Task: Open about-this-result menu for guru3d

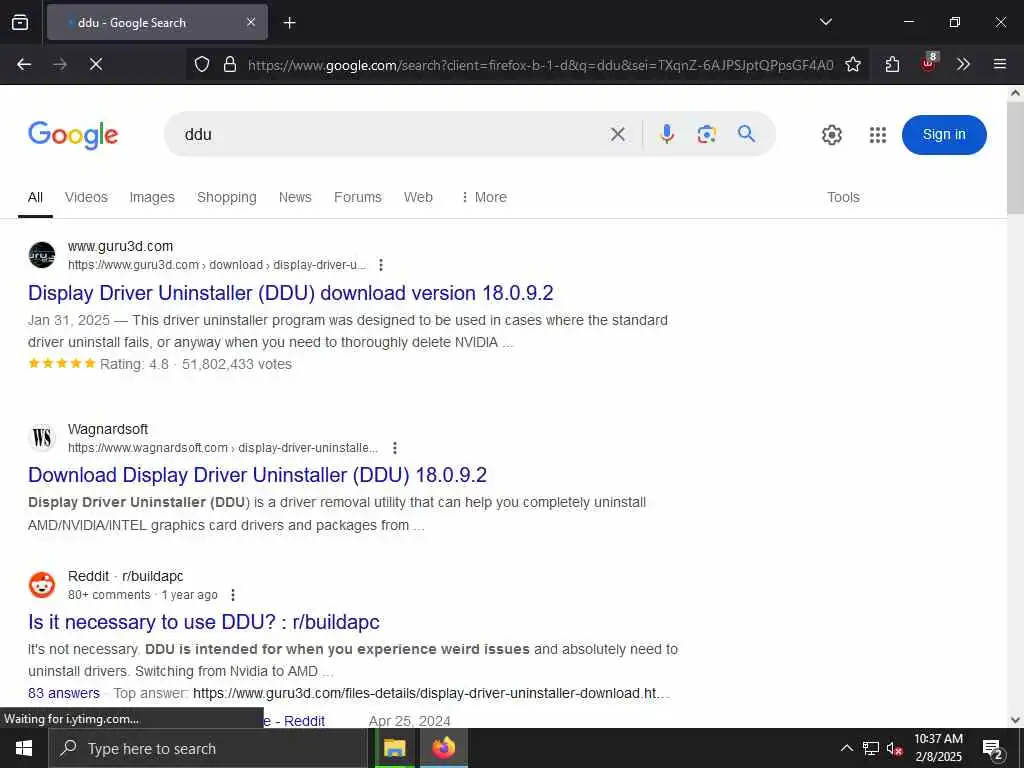Action: pos(381,264)
